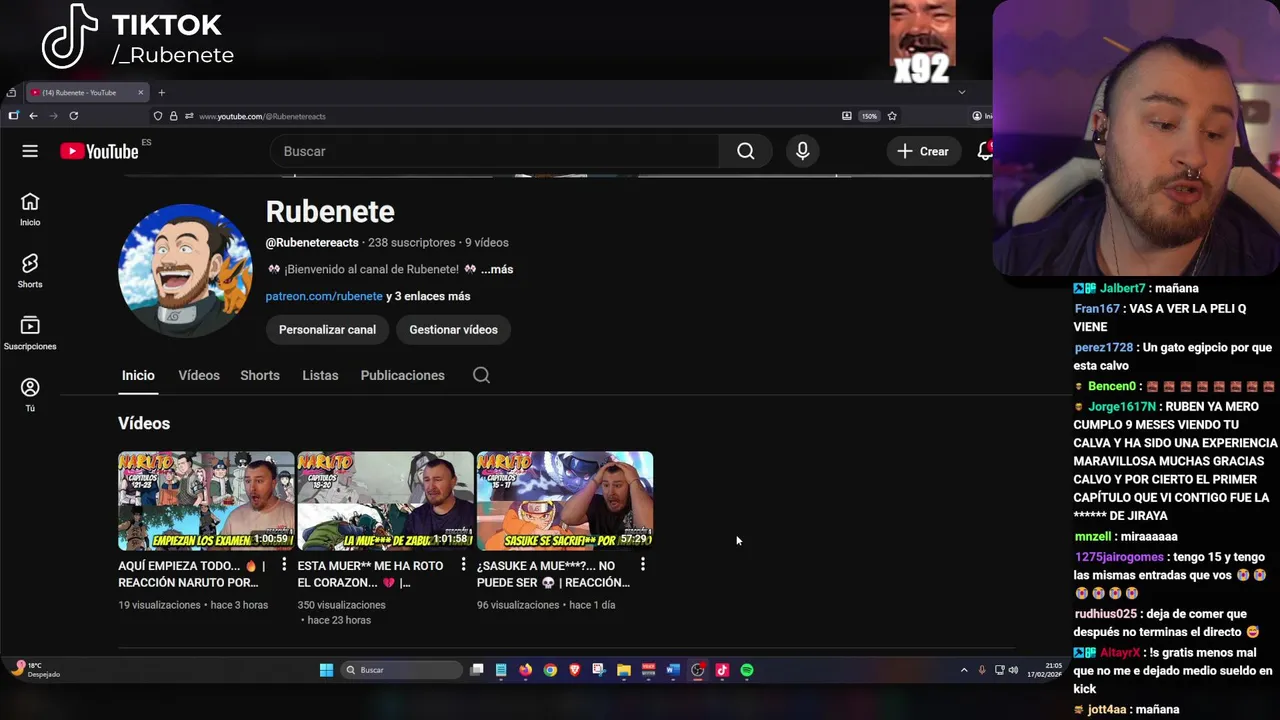
Task: Click the @Rubenetereacts handle text
Action: pos(312,243)
